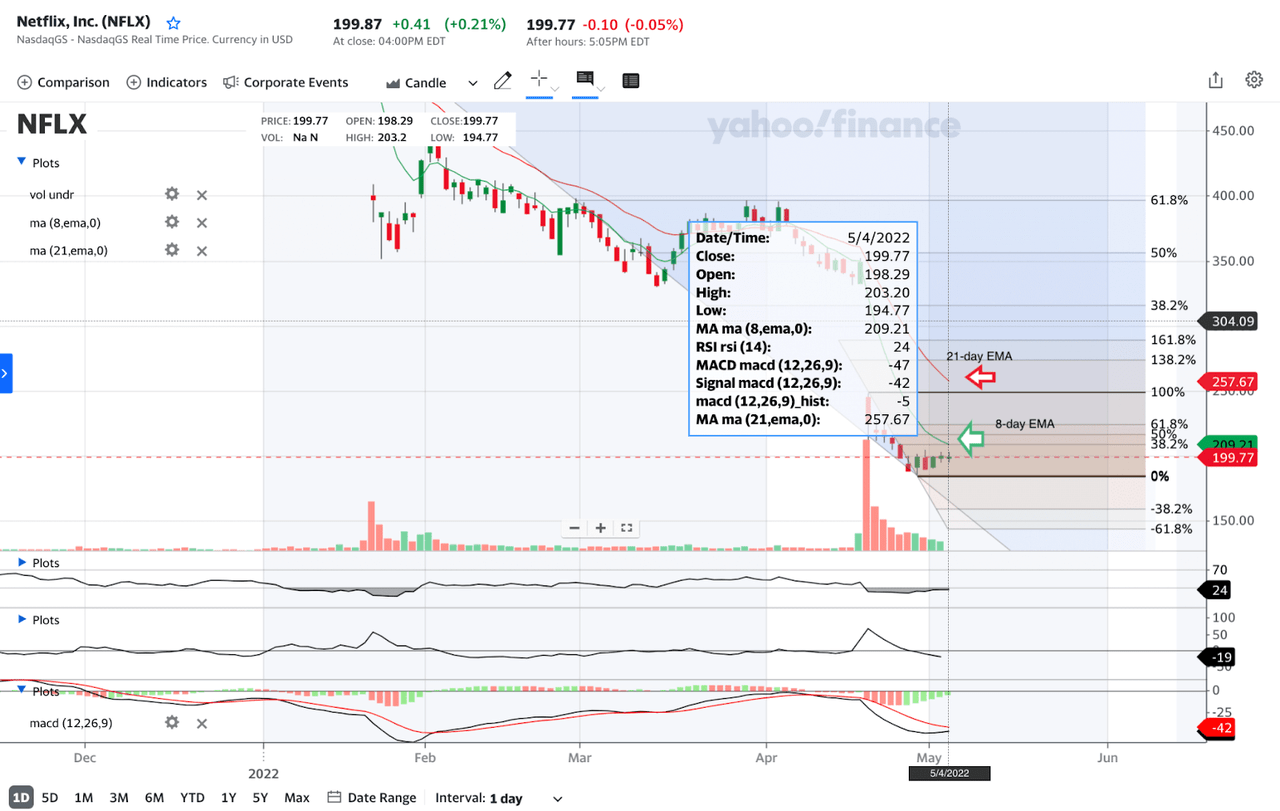This screenshot has width=1280, height=811.
Task: Open settings for macd (12,26,9) plot
Action: [x=171, y=722]
